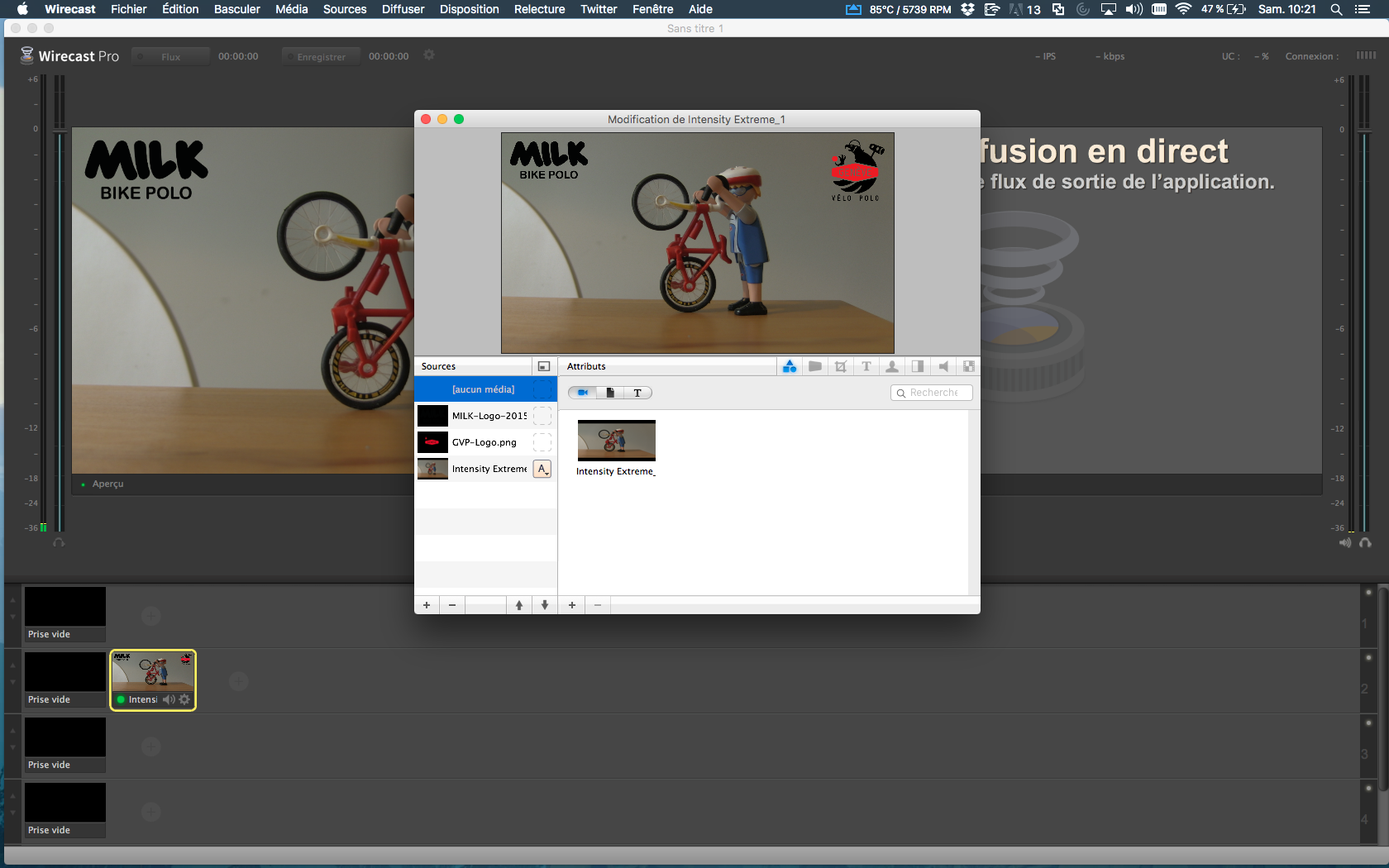1389x868 pixels.
Task: Open the Basculer menu
Action: 236,9
